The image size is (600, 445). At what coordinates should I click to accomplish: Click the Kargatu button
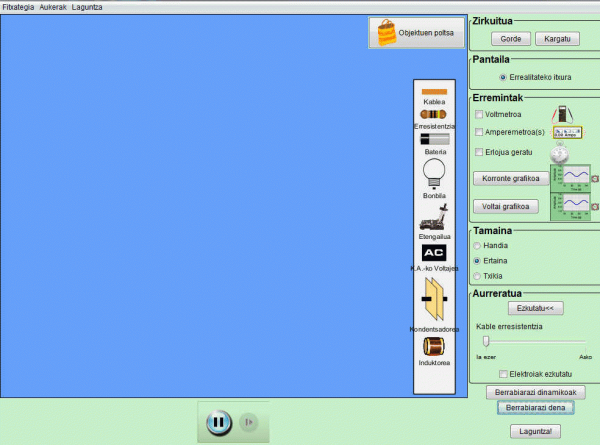(557, 39)
